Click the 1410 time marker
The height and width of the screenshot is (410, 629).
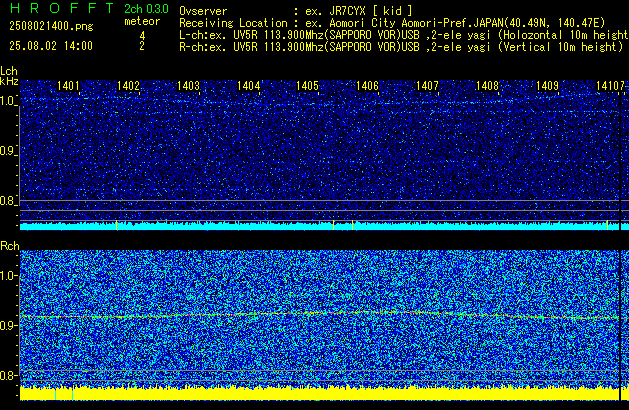[609, 86]
